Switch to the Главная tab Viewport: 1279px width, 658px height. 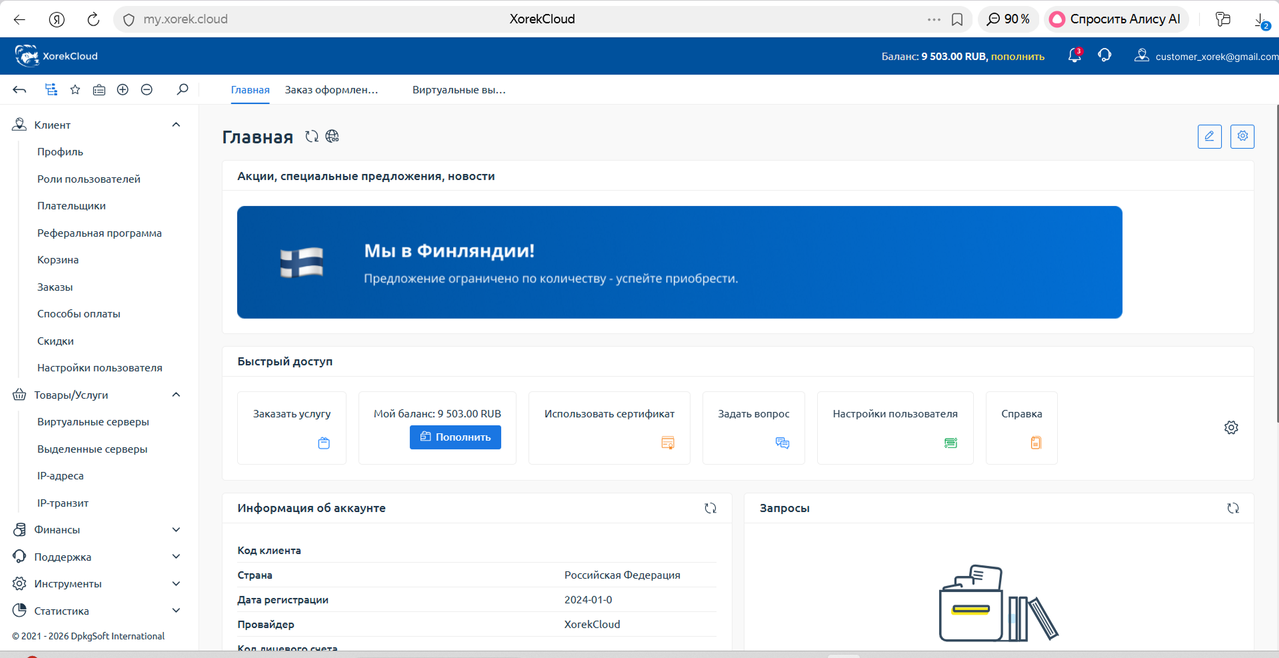click(250, 90)
